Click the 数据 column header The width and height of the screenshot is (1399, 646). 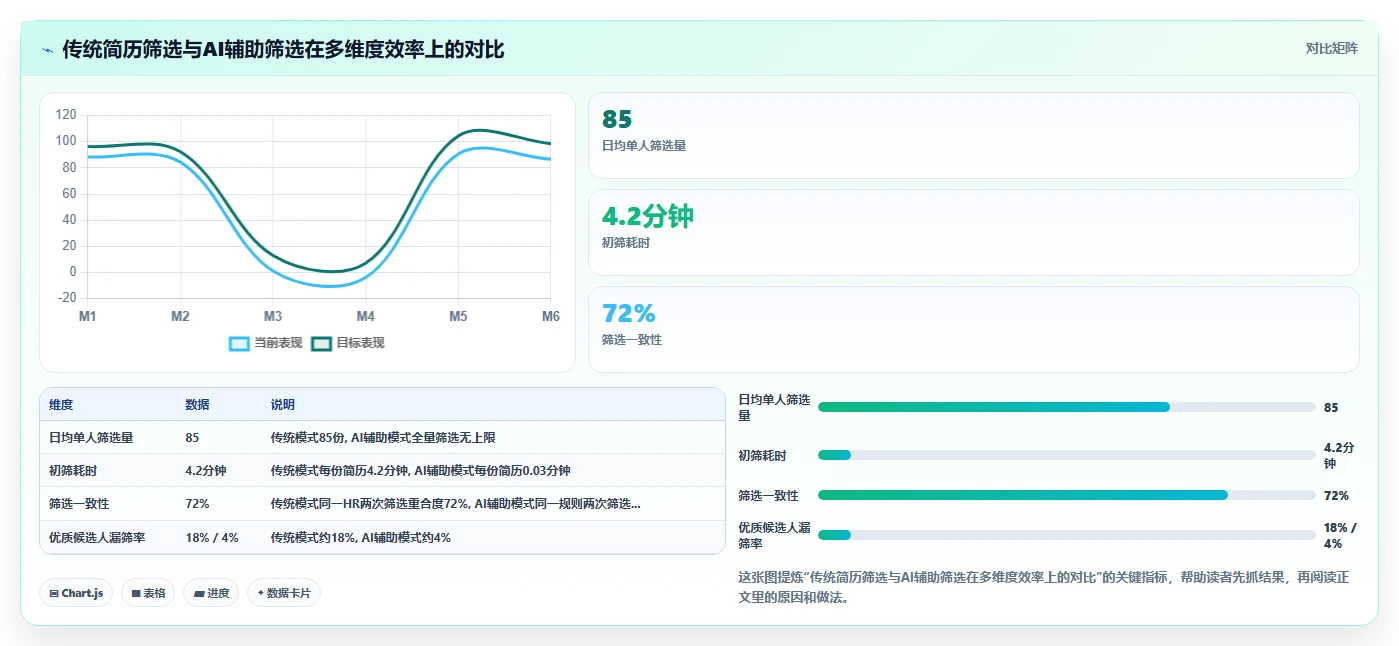point(197,405)
